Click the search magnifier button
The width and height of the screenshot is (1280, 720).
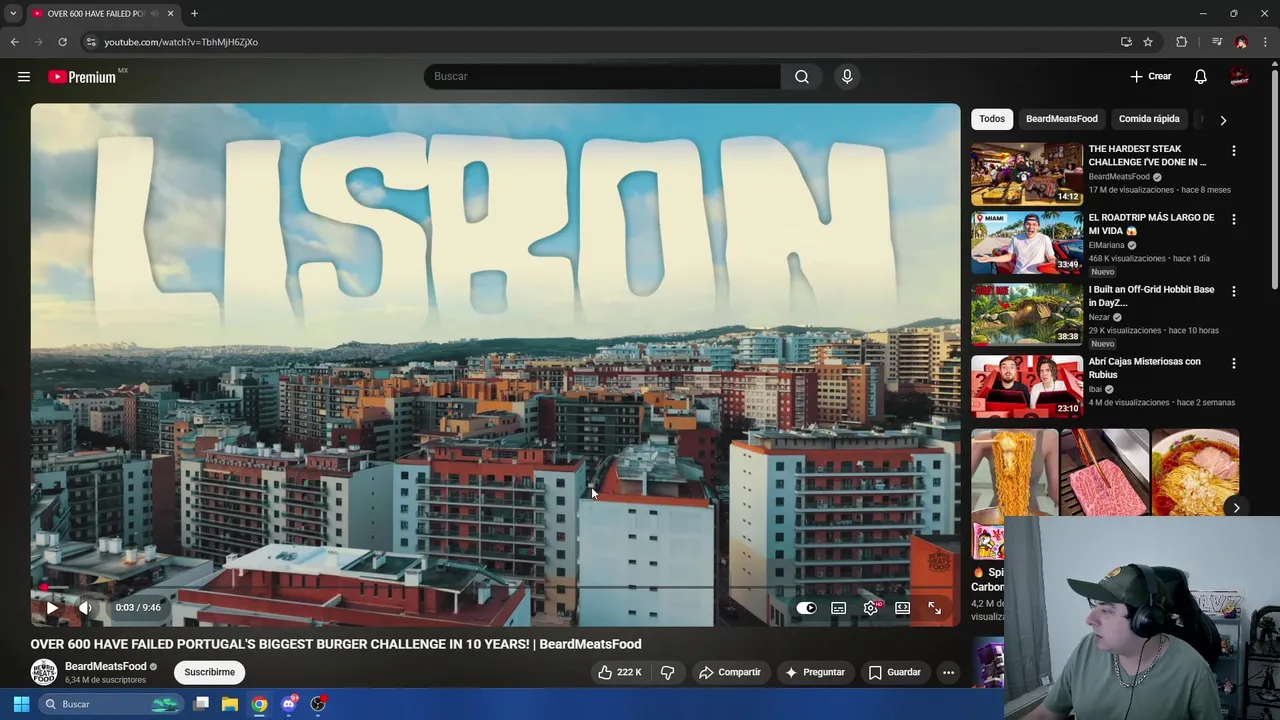click(x=802, y=77)
